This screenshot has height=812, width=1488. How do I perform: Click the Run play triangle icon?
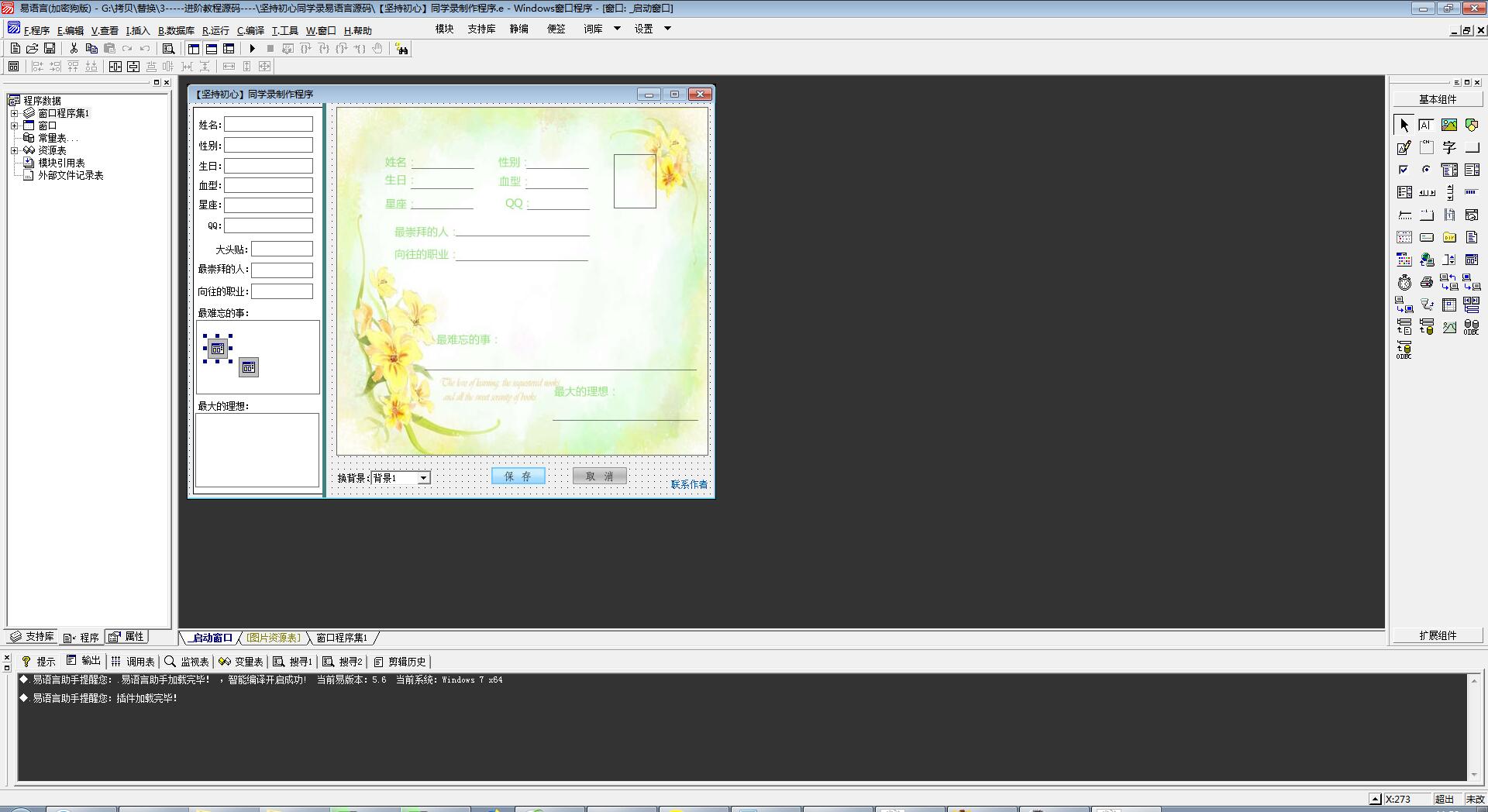(x=252, y=48)
